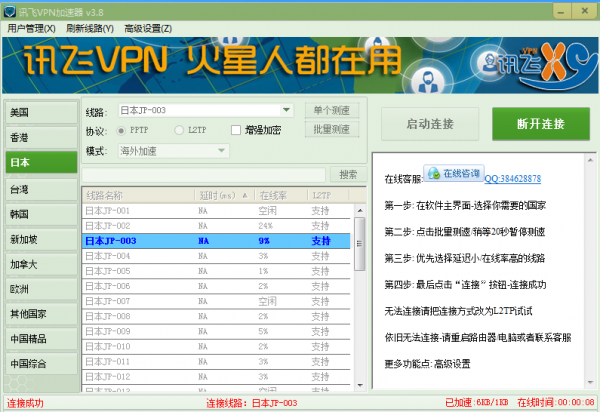Sort by L2TP column header
This screenshot has height=412, width=600.
pos(328,195)
